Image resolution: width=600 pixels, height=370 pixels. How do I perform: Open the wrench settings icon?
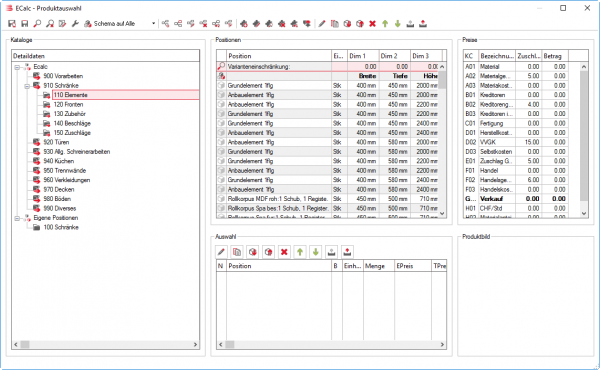point(75,24)
